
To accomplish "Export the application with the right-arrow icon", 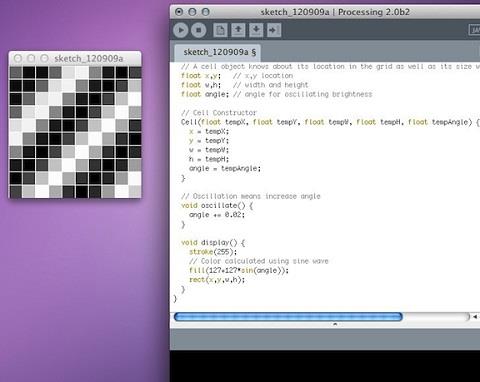I will point(274,30).
